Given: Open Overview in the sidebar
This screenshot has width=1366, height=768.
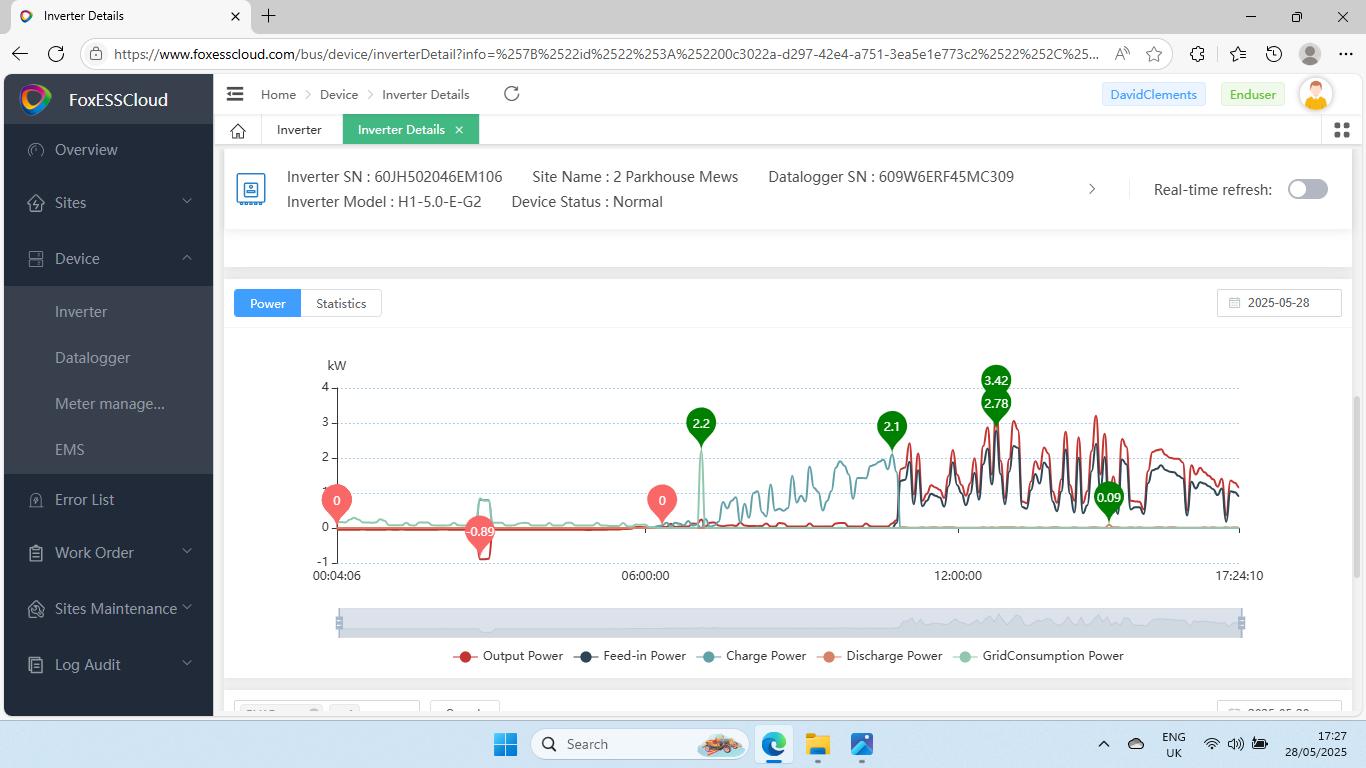Looking at the screenshot, I should [x=86, y=150].
